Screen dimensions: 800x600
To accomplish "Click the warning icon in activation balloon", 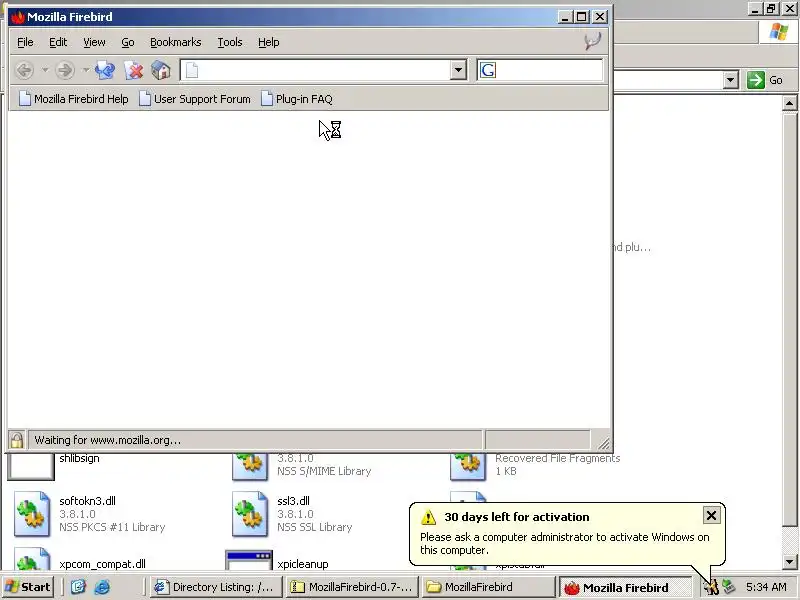I will (428, 517).
